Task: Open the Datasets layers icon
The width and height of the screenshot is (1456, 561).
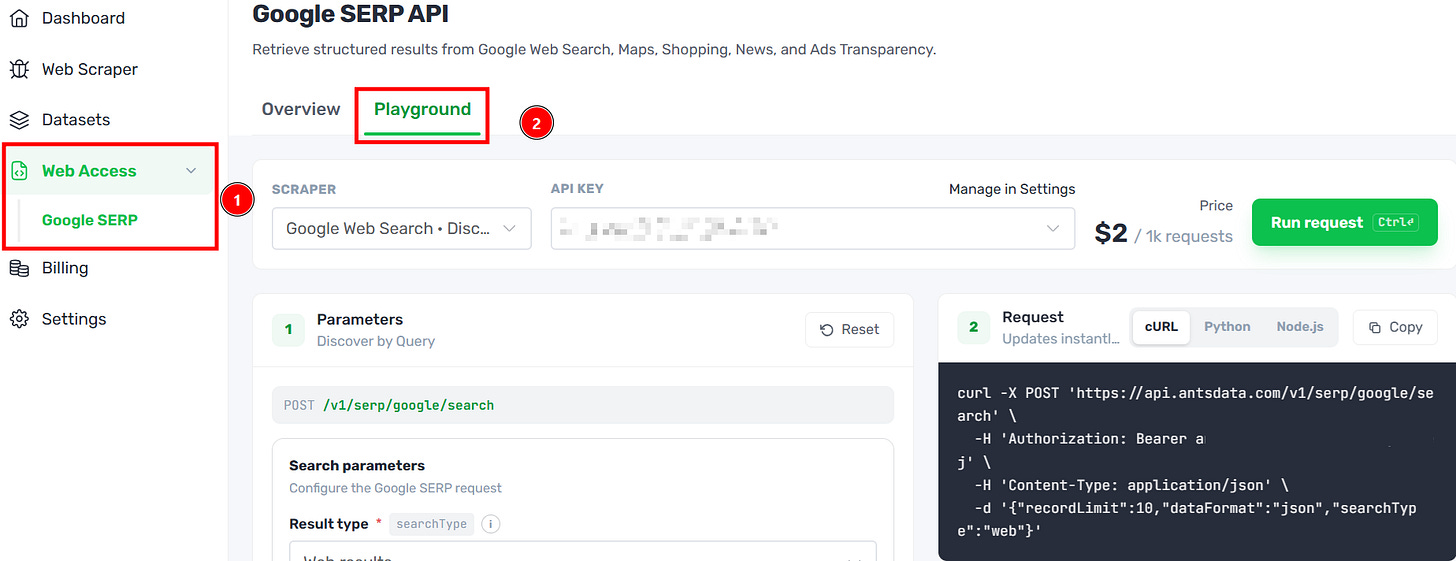Action: [x=19, y=120]
